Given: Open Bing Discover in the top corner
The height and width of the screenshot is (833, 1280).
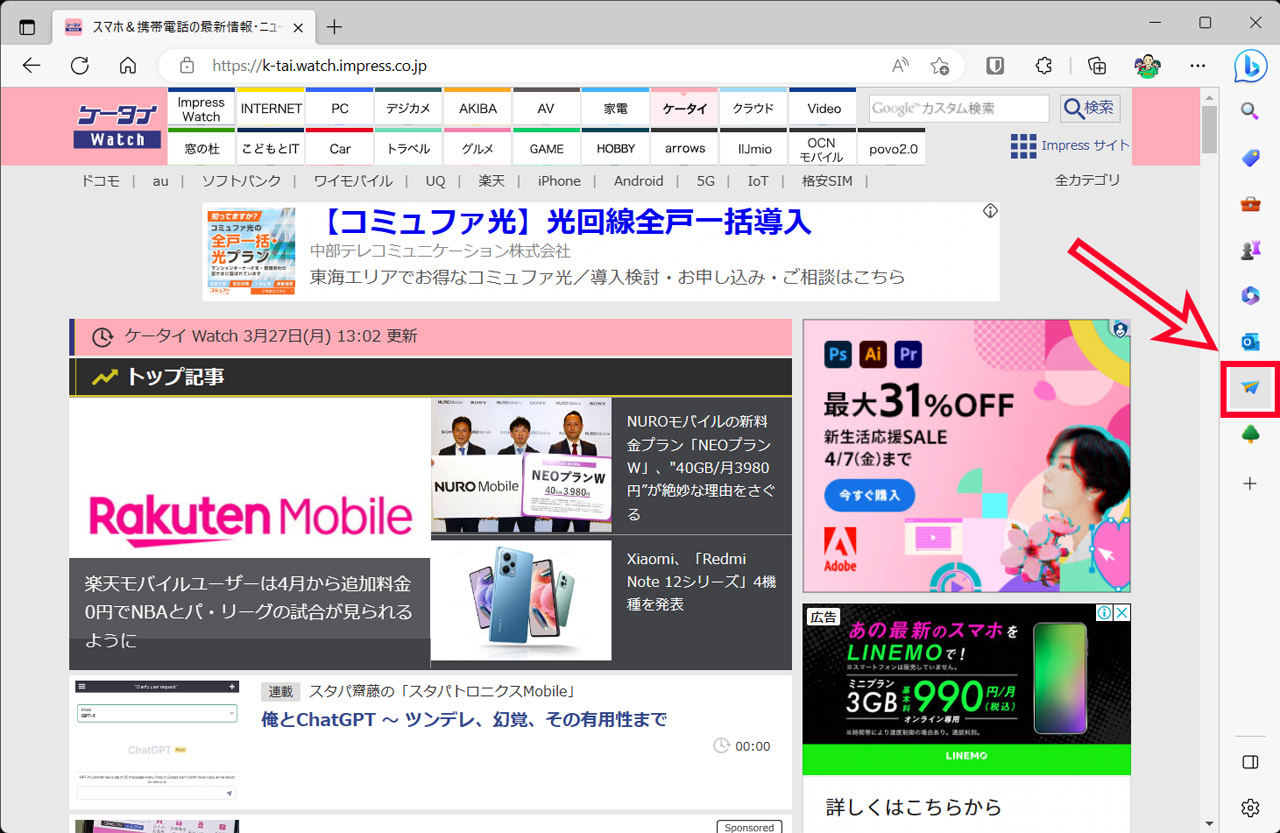Looking at the screenshot, I should pyautogui.click(x=1252, y=65).
